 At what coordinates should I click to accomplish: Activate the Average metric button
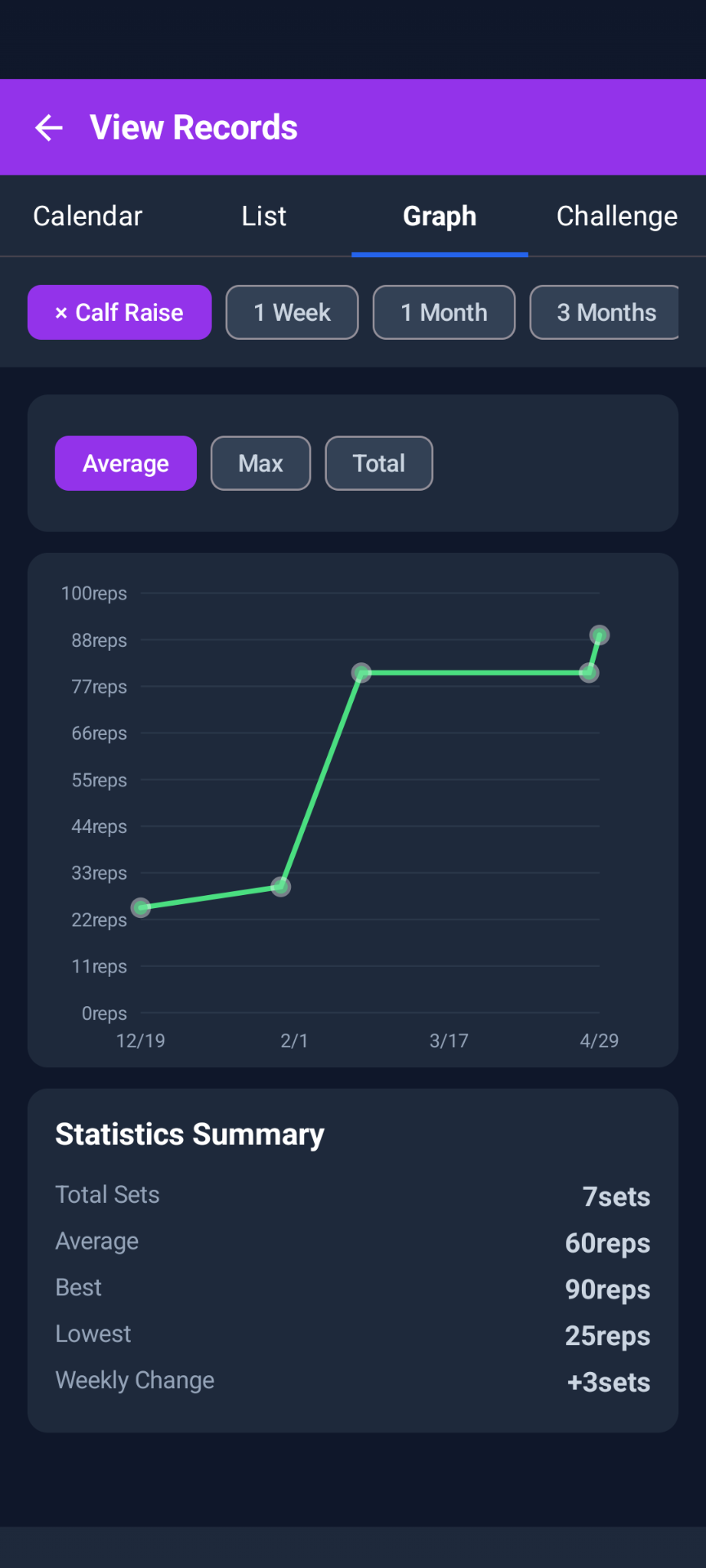pyautogui.click(x=126, y=463)
